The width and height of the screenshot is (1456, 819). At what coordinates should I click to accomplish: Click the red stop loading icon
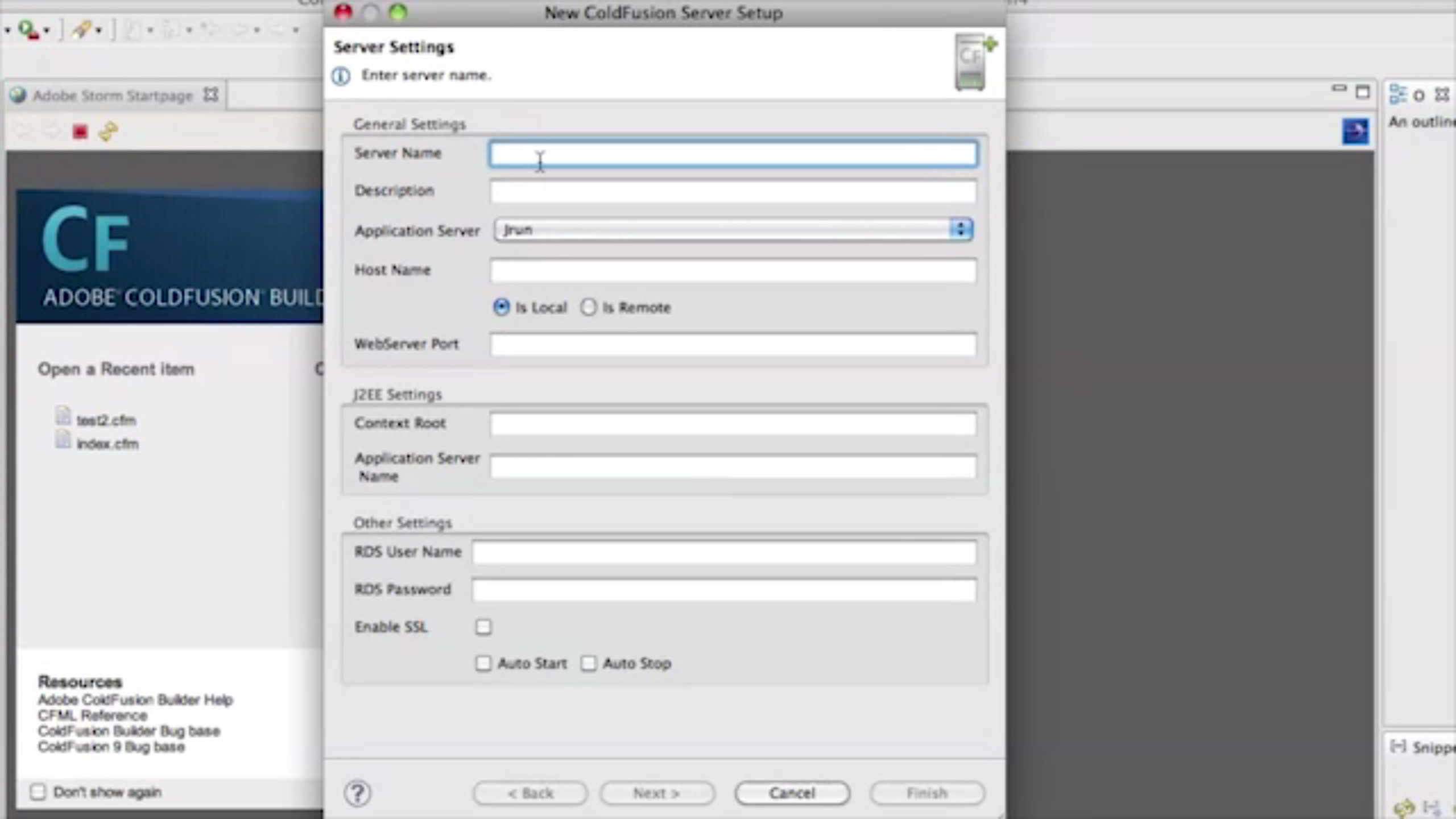pos(80,132)
